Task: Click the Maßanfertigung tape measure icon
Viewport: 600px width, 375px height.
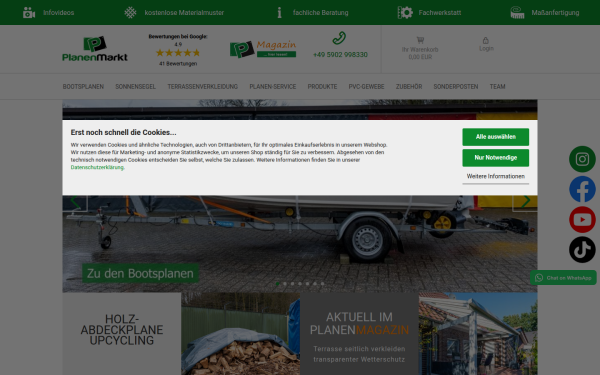Action: [x=517, y=13]
